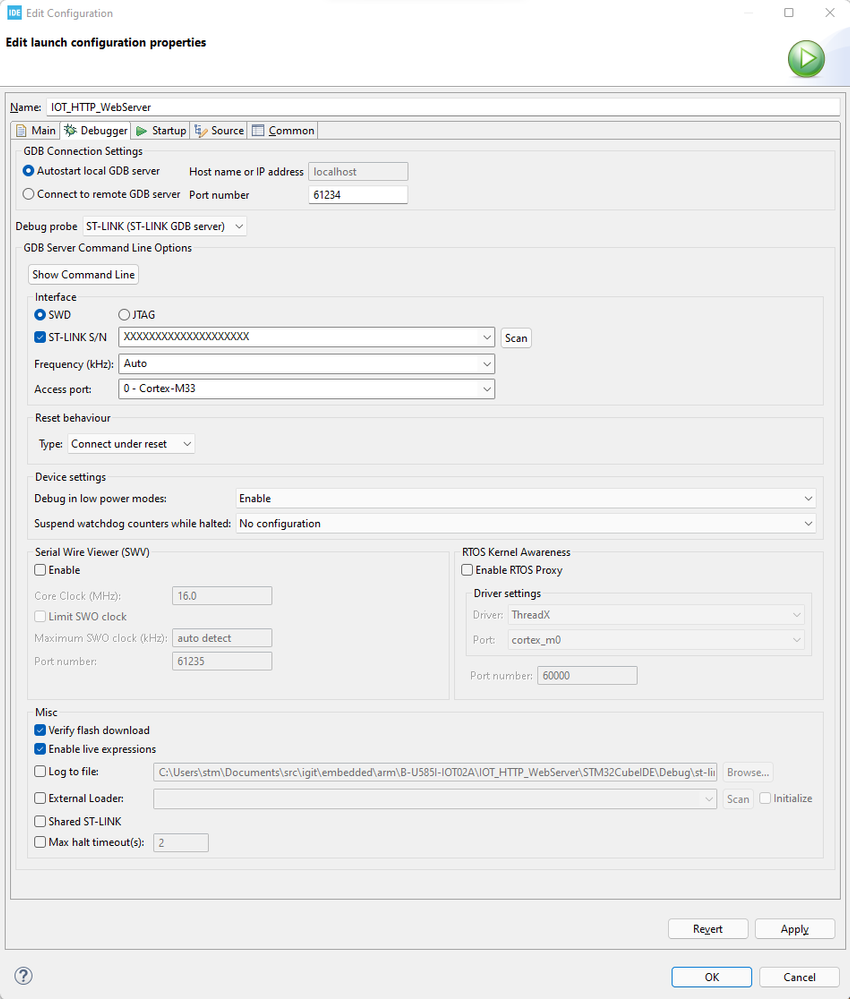Click Show Command Line button
This screenshot has width=850, height=999.
83,275
